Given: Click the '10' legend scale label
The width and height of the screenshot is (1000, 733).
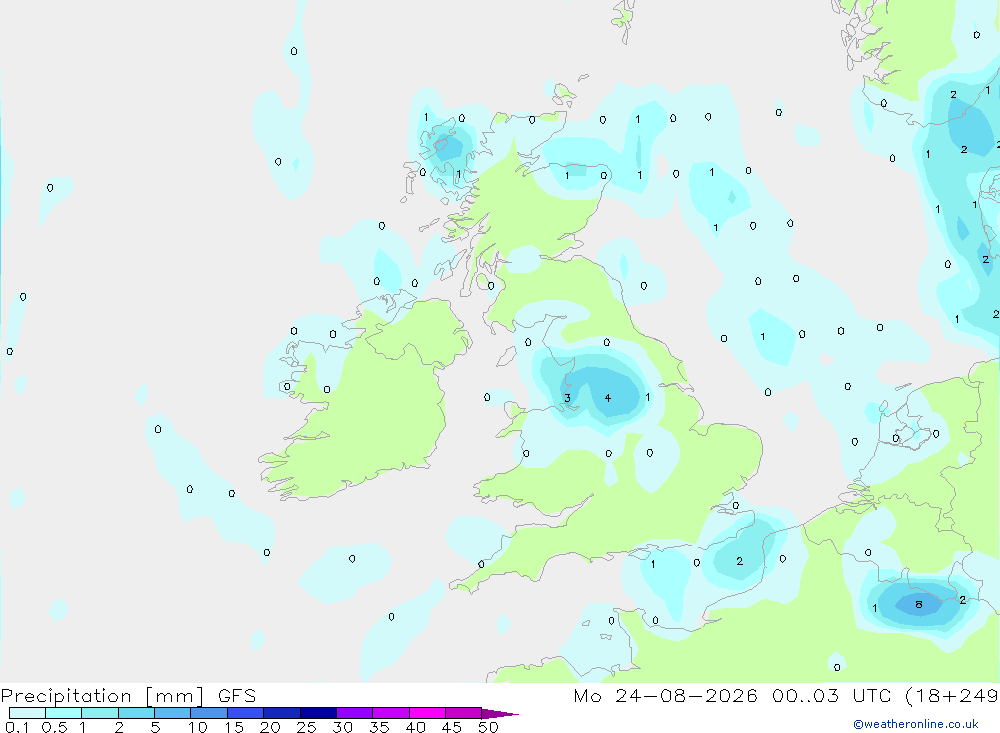Looking at the screenshot, I should [x=198, y=727].
